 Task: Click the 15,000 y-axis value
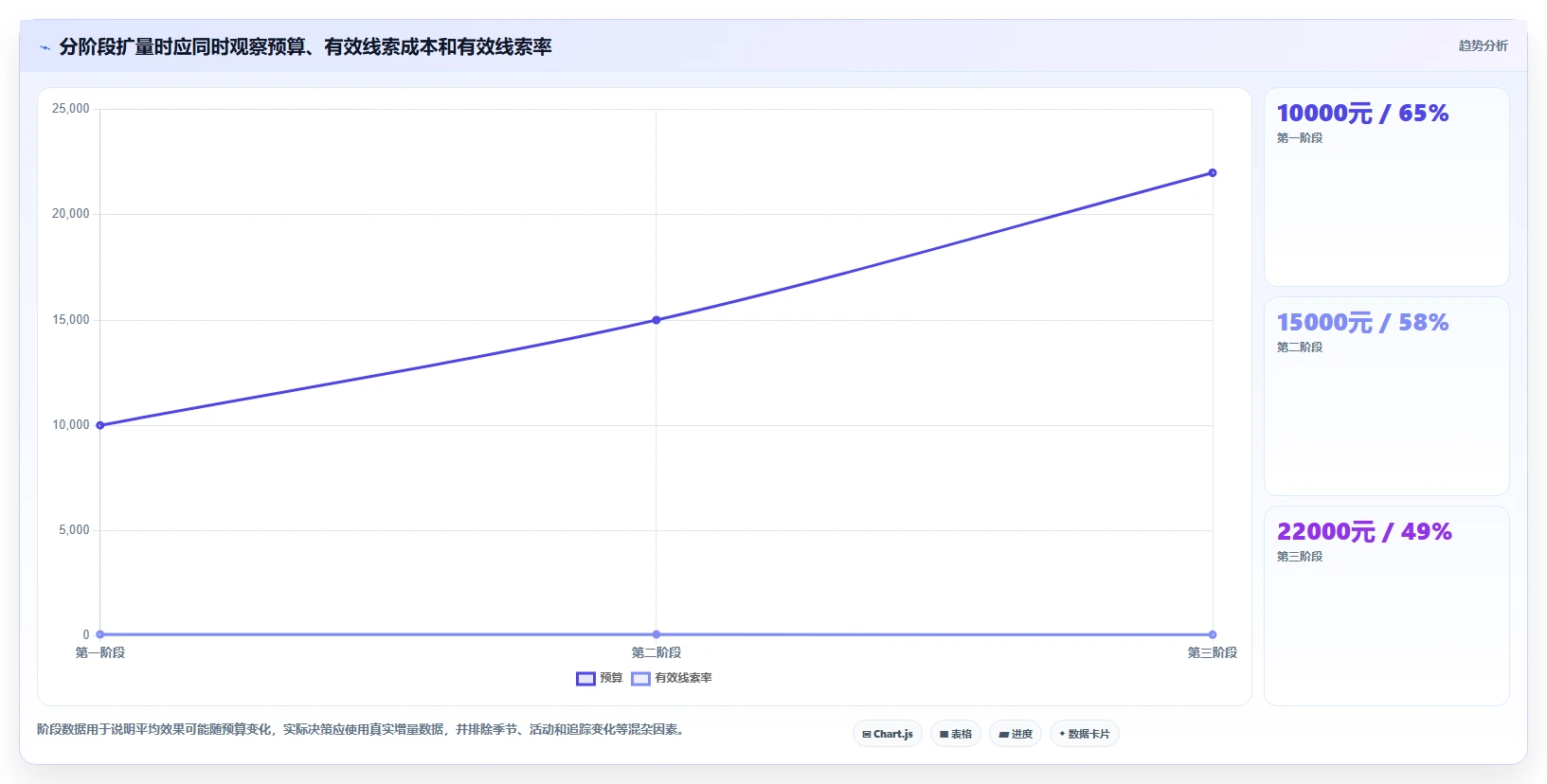tap(71, 320)
